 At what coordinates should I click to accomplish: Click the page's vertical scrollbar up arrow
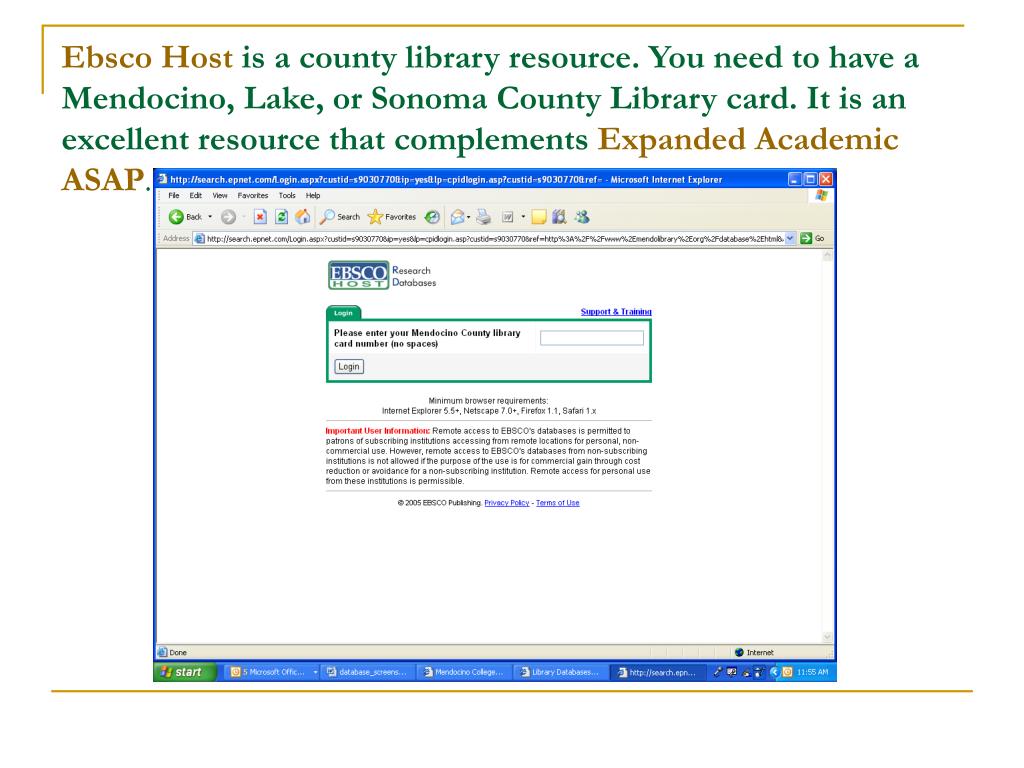827,256
